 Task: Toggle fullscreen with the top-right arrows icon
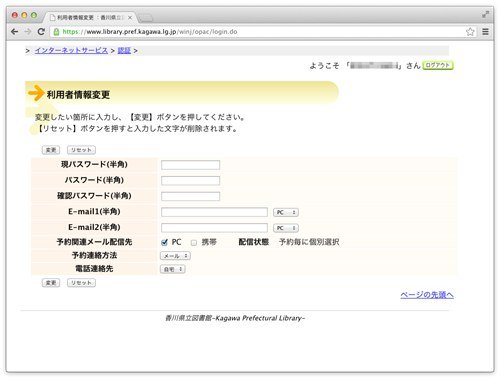pyautogui.click(x=485, y=14)
